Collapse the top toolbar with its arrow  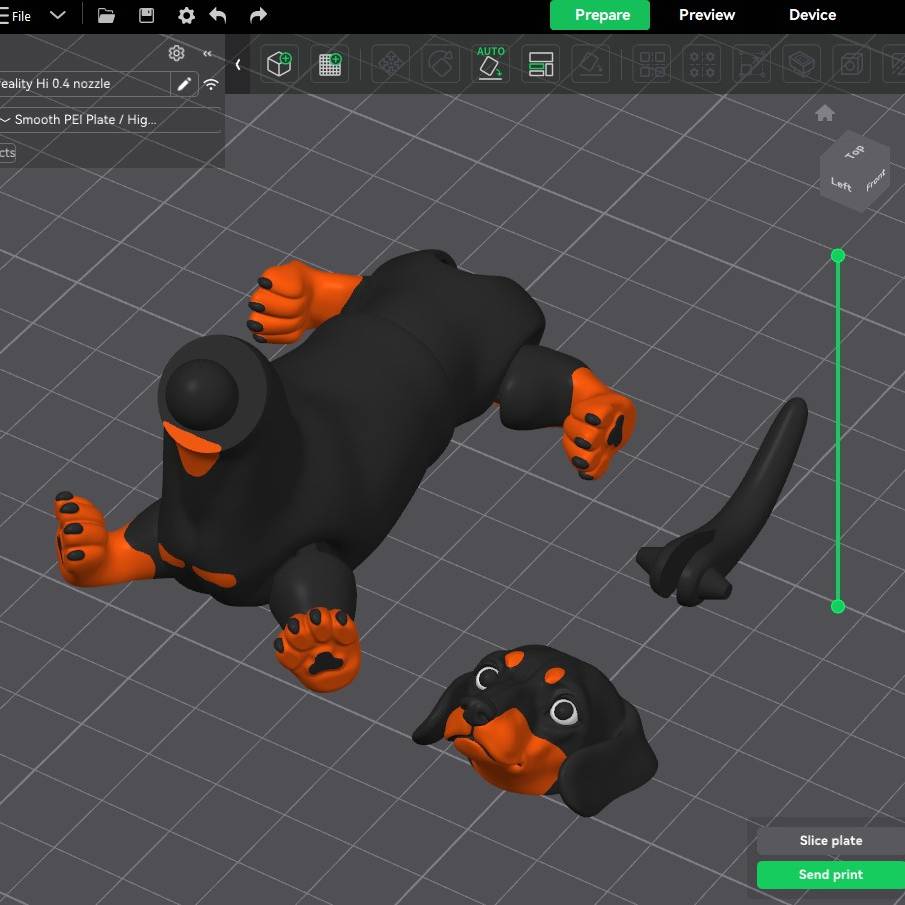click(238, 65)
